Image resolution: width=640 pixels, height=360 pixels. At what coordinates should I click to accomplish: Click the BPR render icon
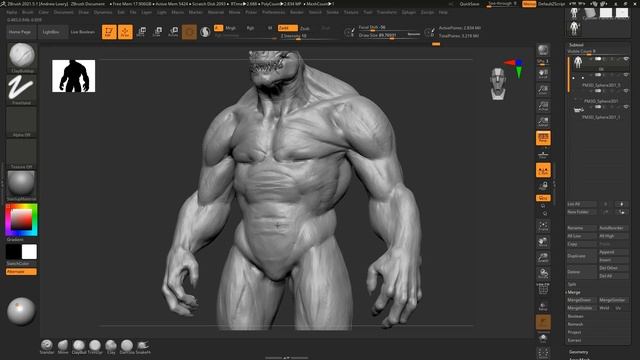543,50
